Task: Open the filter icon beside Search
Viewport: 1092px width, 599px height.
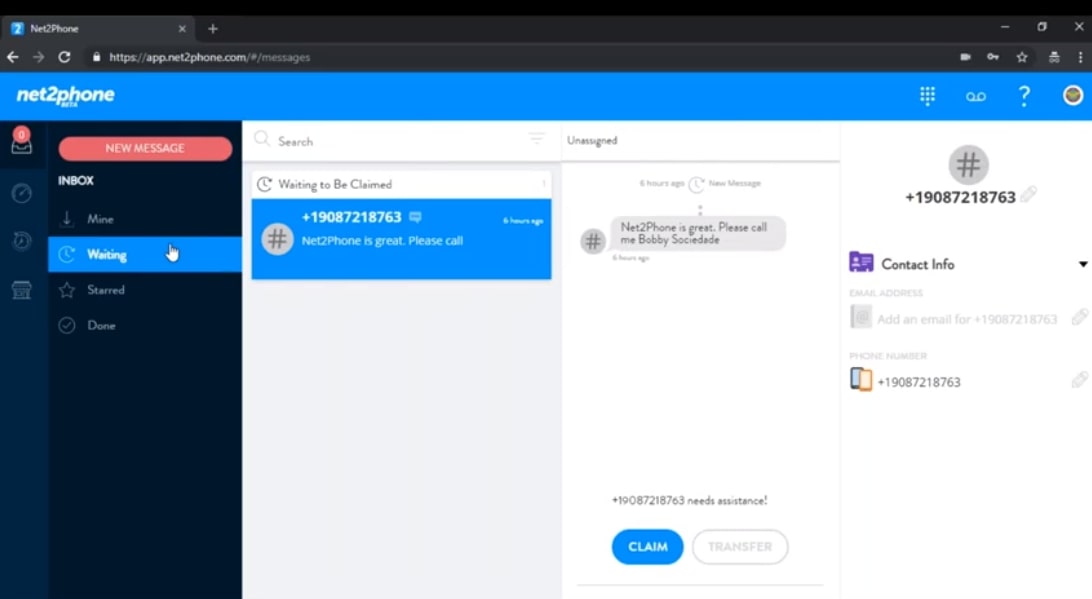Action: 536,139
